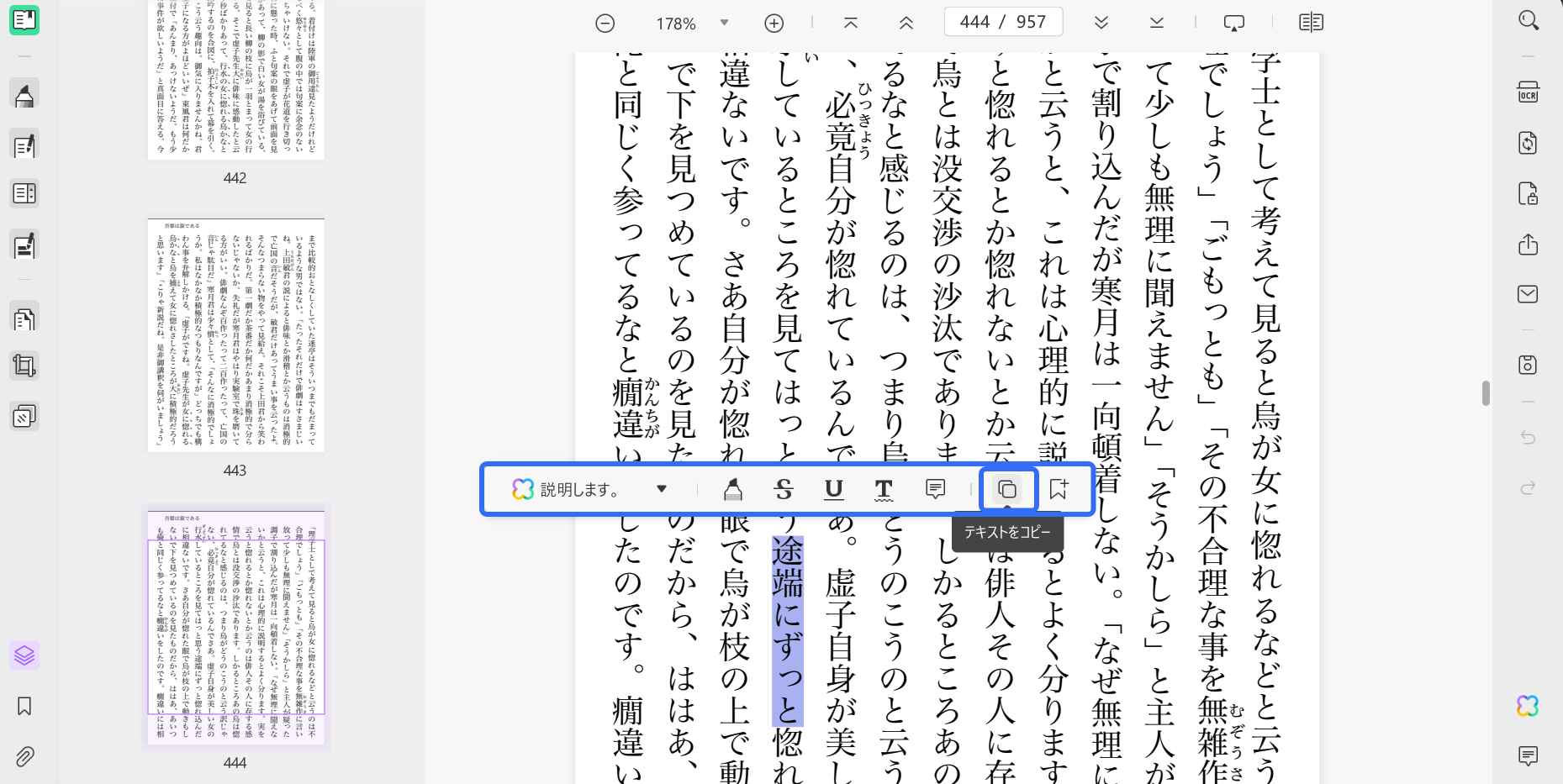Screen dimensions: 1563x784
Task: Save the document using the disk icon
Action: 1529,365
